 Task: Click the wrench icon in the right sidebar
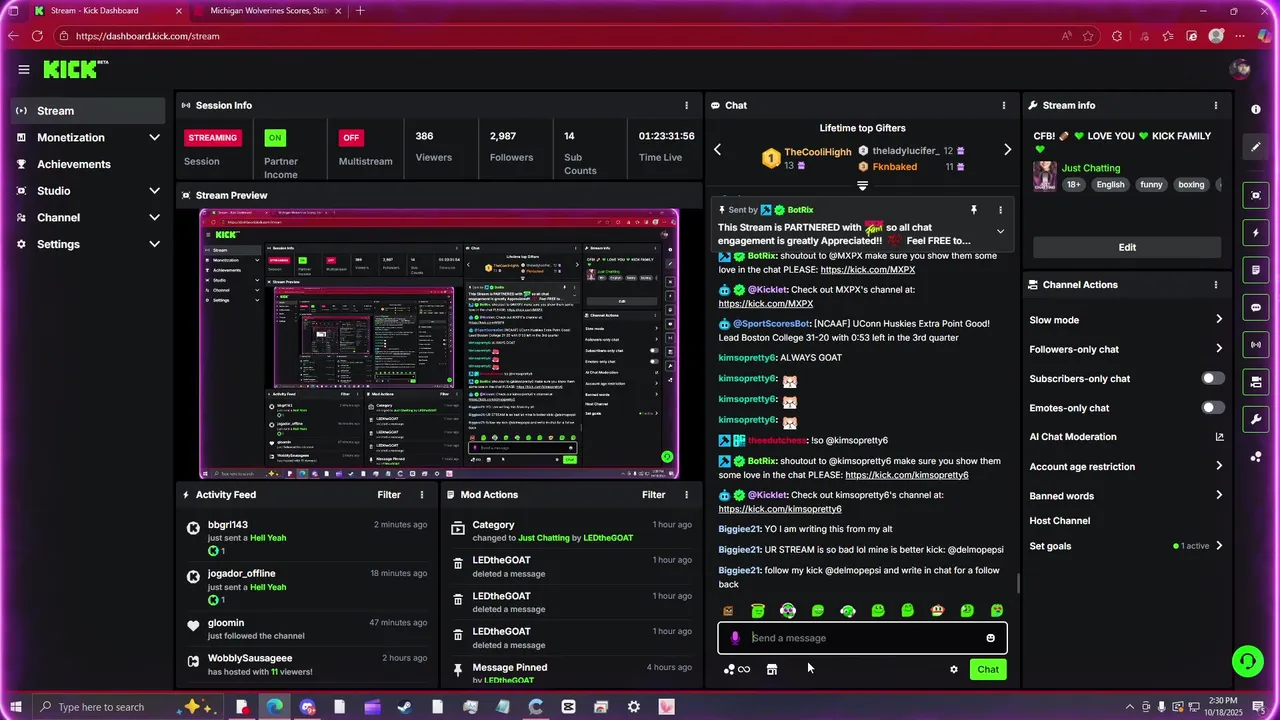pyautogui.click(x=1256, y=419)
